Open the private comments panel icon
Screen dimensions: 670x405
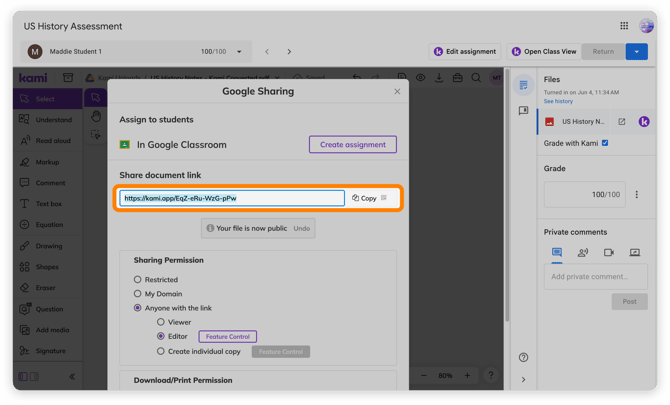(523, 111)
